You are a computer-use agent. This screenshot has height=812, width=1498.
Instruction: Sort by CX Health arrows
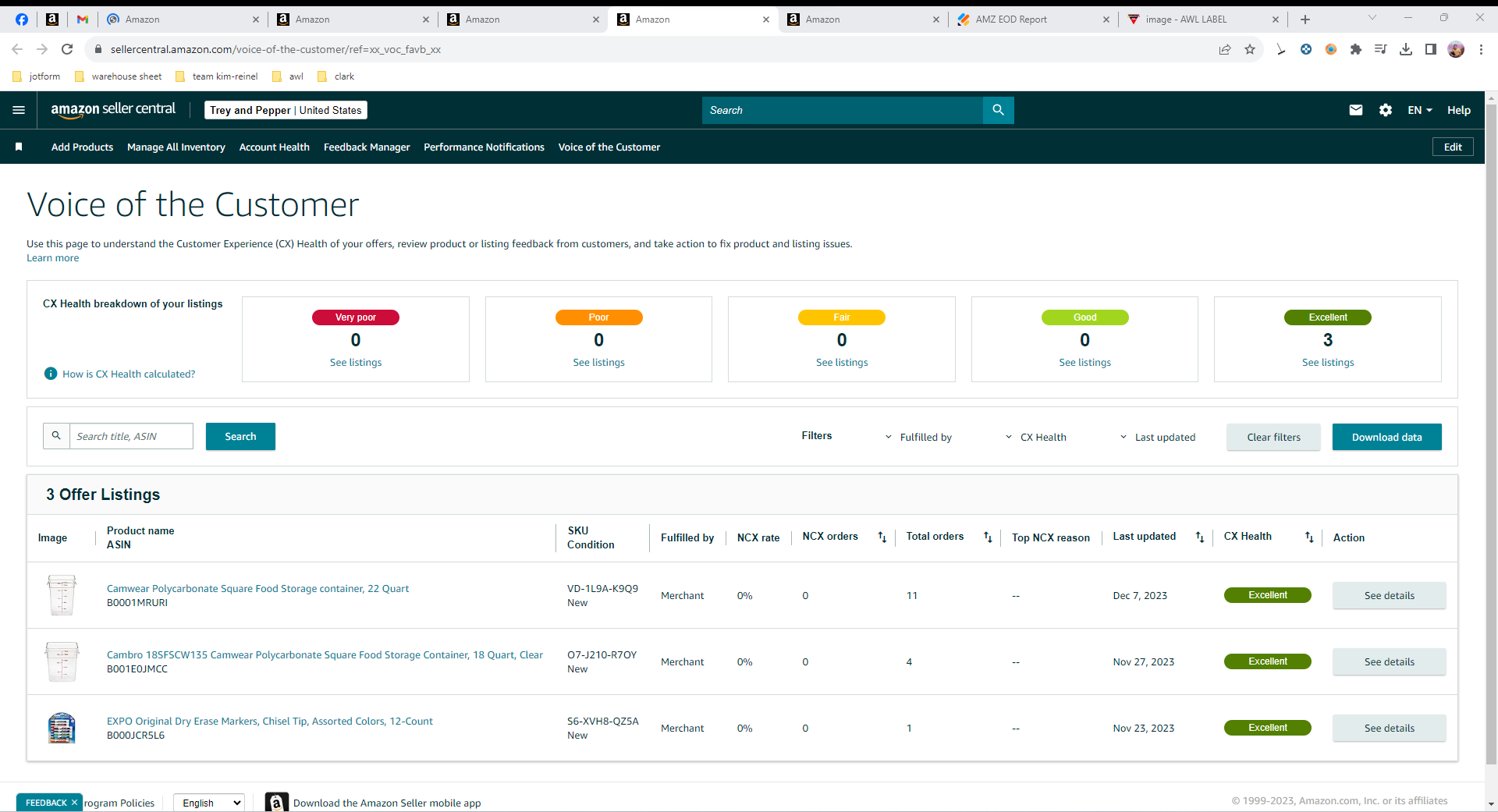(x=1309, y=537)
